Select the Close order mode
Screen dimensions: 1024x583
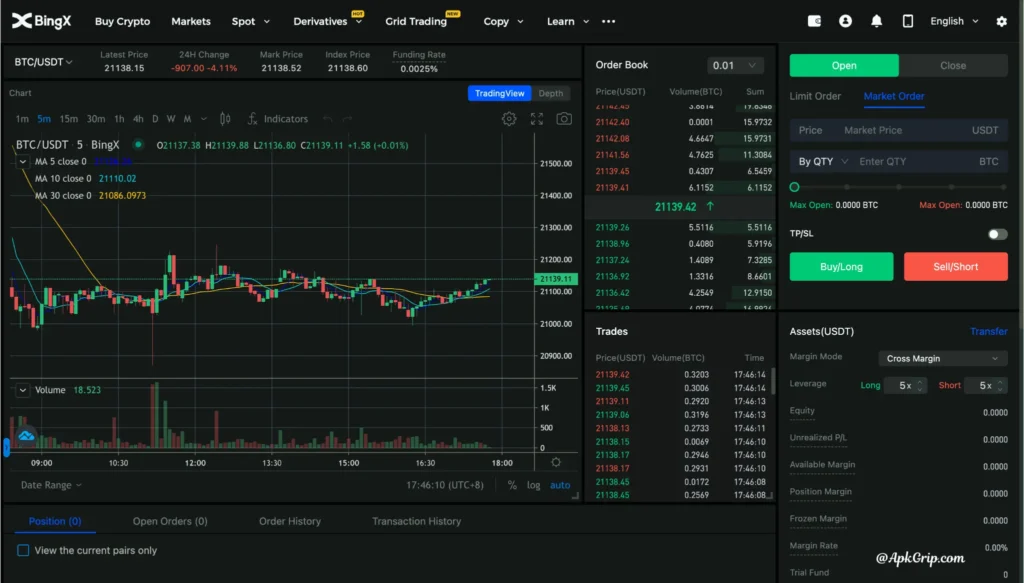(x=953, y=65)
